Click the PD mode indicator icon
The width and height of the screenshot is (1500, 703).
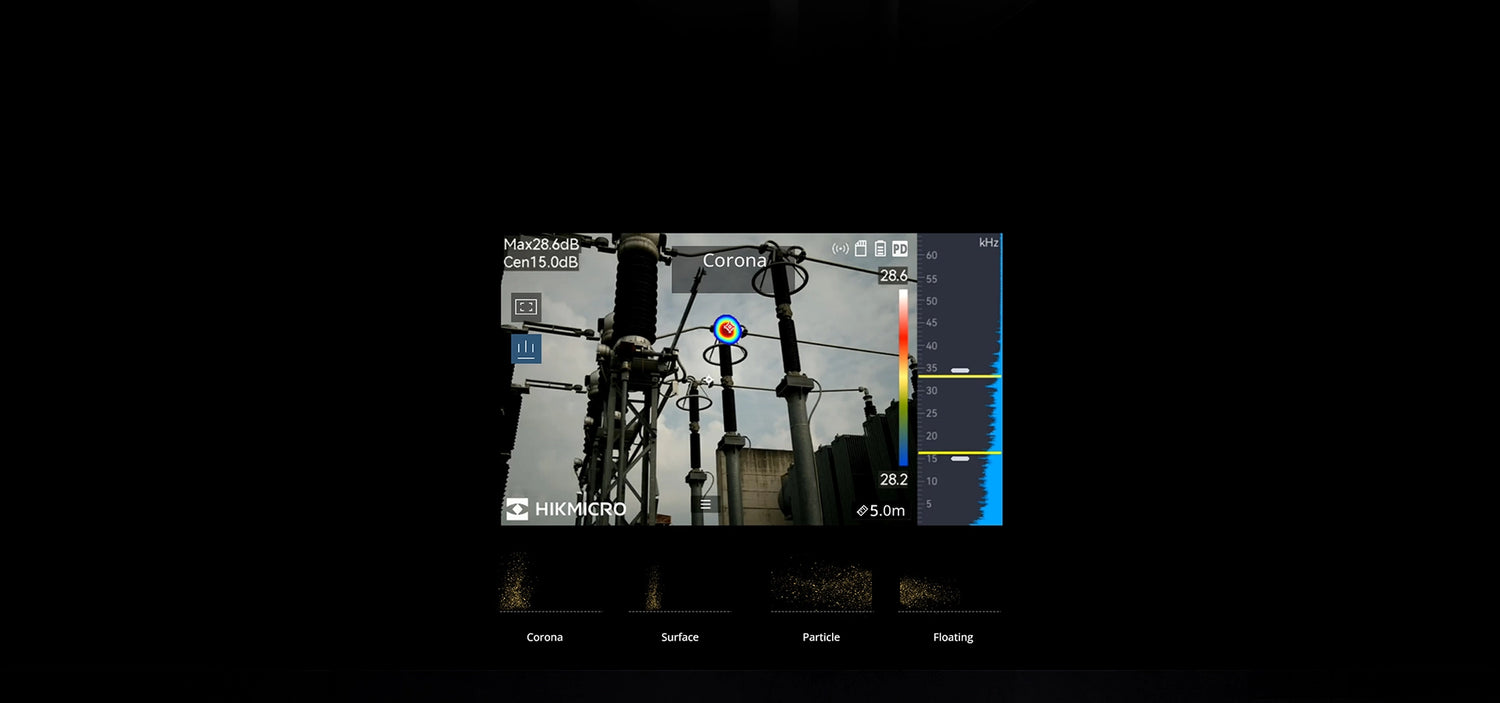(x=900, y=249)
